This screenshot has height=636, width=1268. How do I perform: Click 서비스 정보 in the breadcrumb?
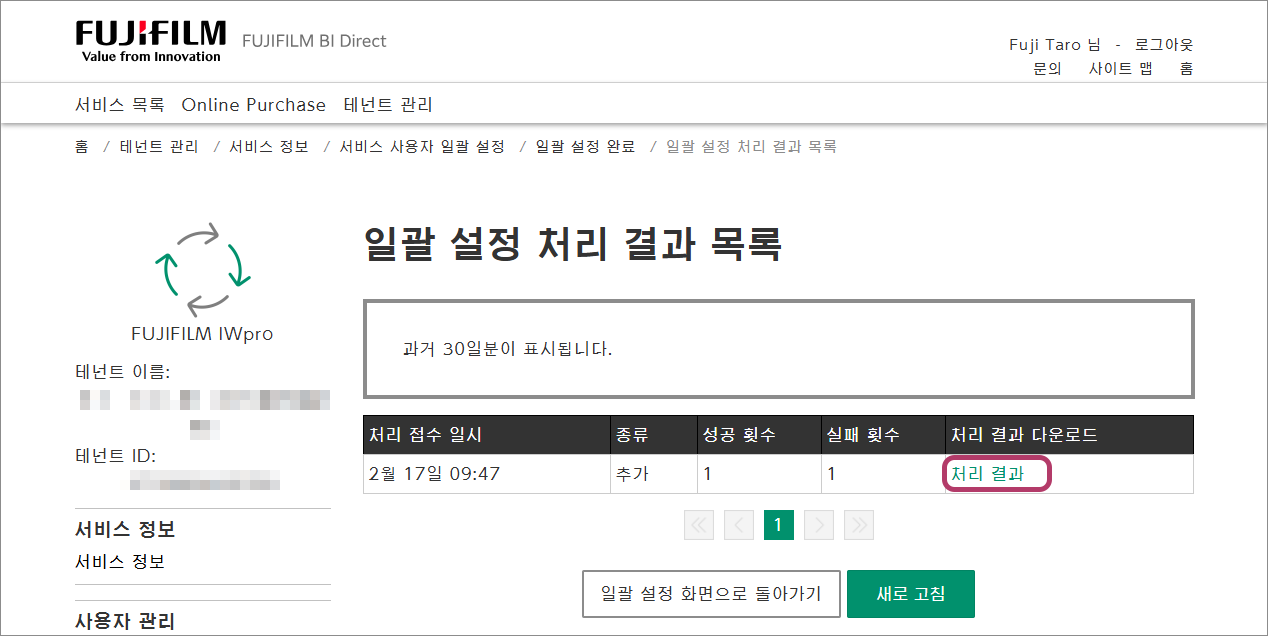269,147
